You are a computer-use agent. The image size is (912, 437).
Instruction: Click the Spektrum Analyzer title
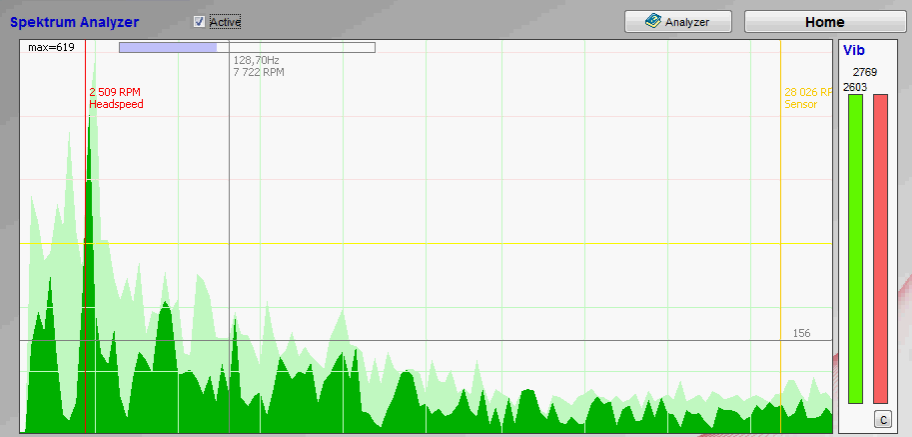(75, 21)
